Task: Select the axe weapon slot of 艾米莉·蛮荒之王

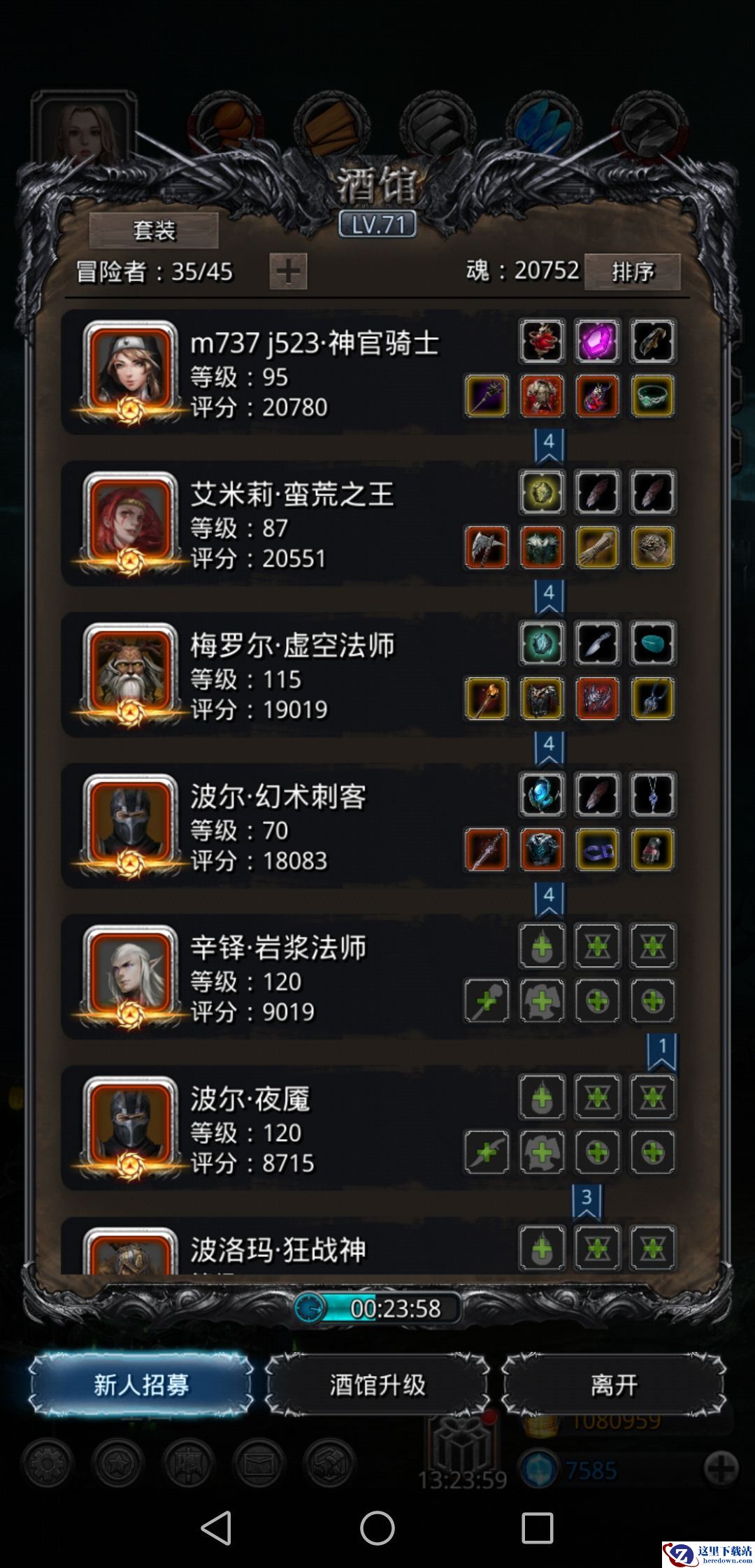Action: (x=487, y=547)
